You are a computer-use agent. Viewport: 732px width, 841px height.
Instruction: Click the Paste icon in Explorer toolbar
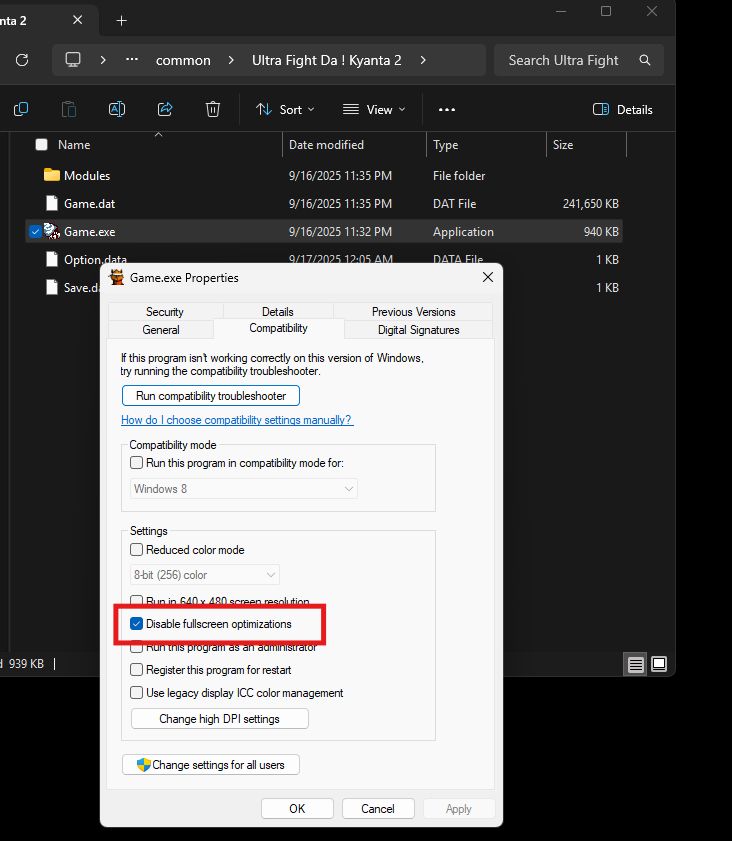pyautogui.click(x=69, y=109)
